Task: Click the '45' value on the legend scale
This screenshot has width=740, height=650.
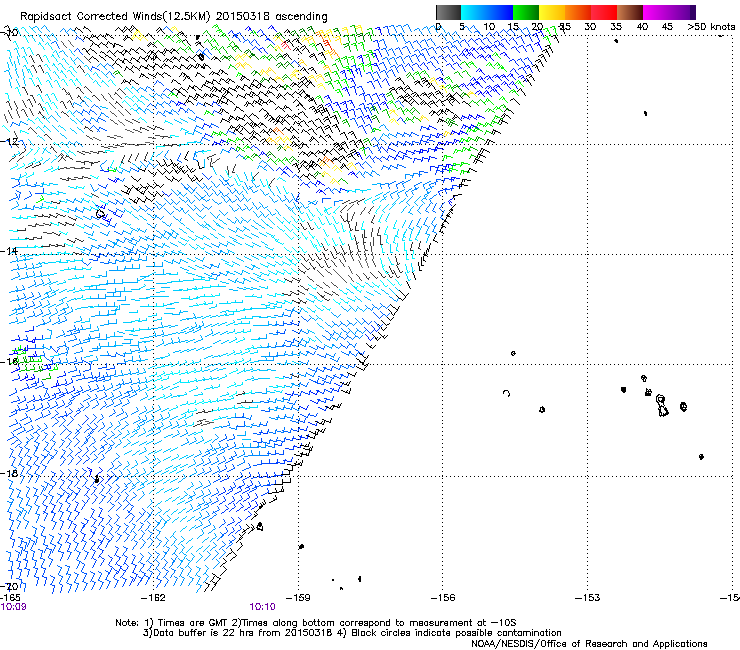Action: (667, 27)
